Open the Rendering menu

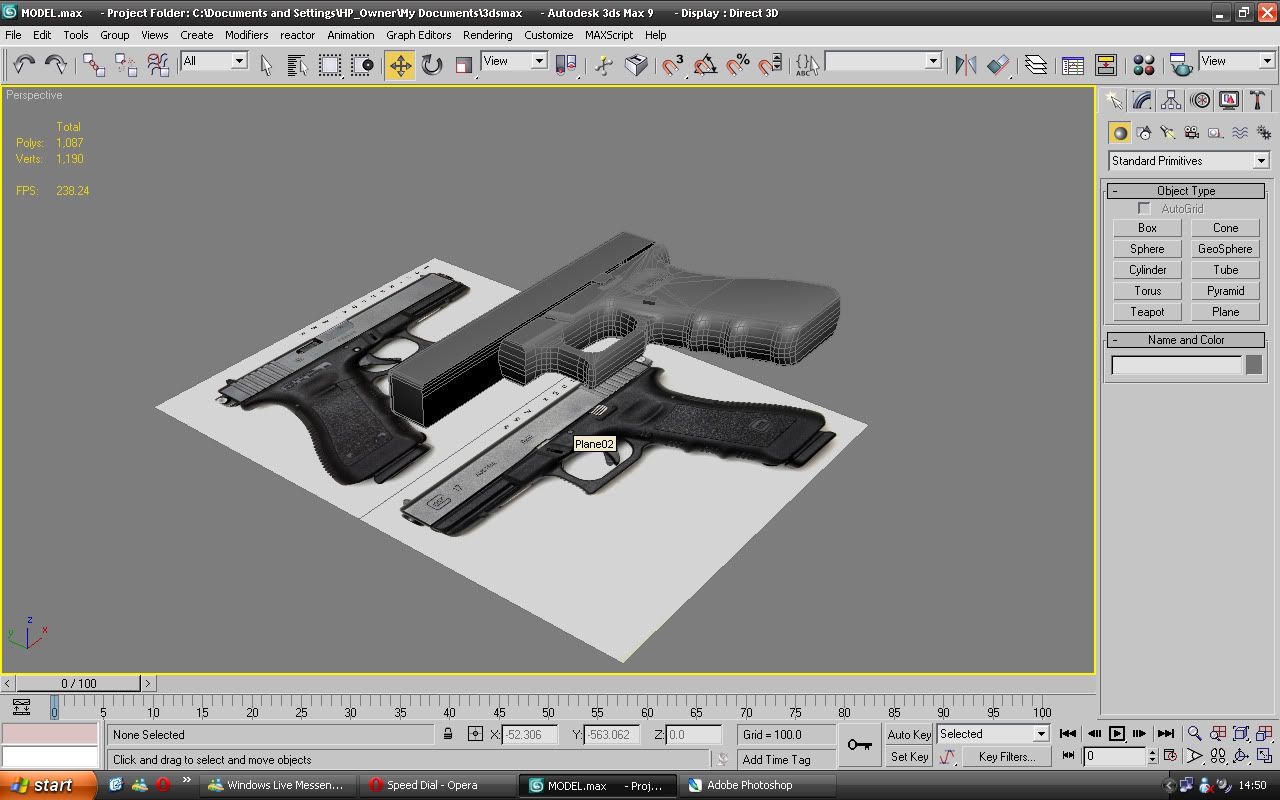tap(487, 35)
